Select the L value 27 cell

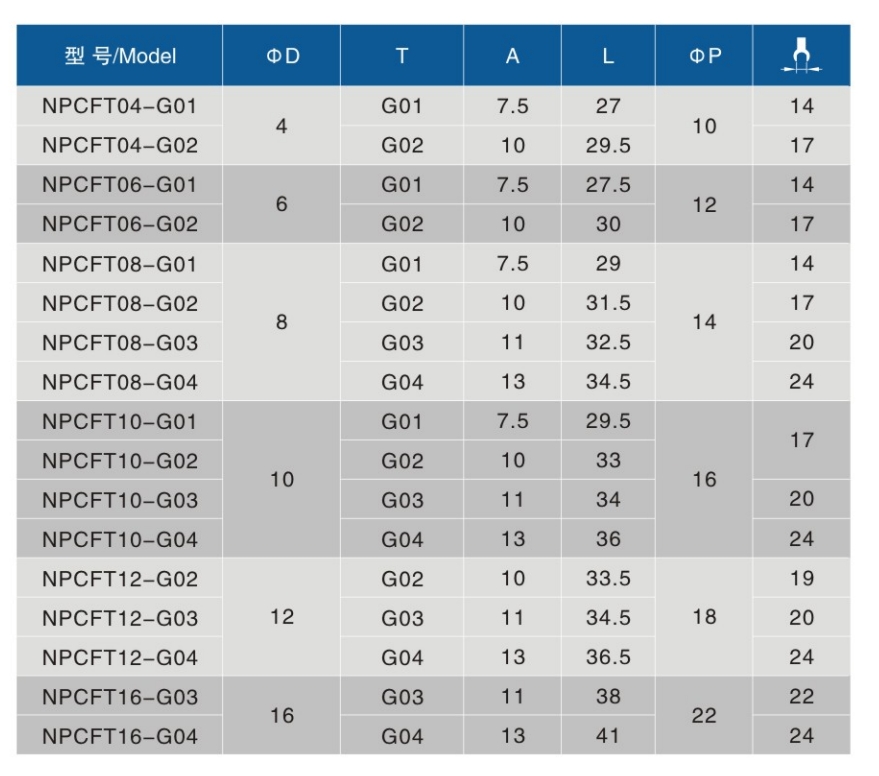pyautogui.click(x=608, y=106)
